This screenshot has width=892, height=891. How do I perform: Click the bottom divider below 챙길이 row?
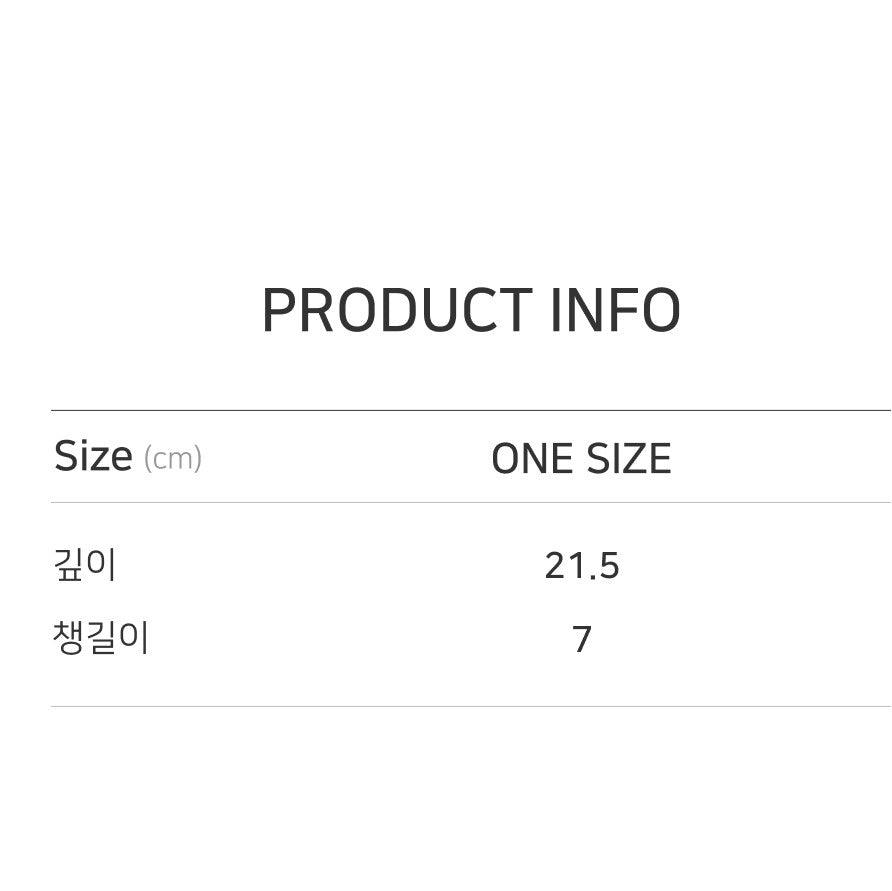click(470, 707)
